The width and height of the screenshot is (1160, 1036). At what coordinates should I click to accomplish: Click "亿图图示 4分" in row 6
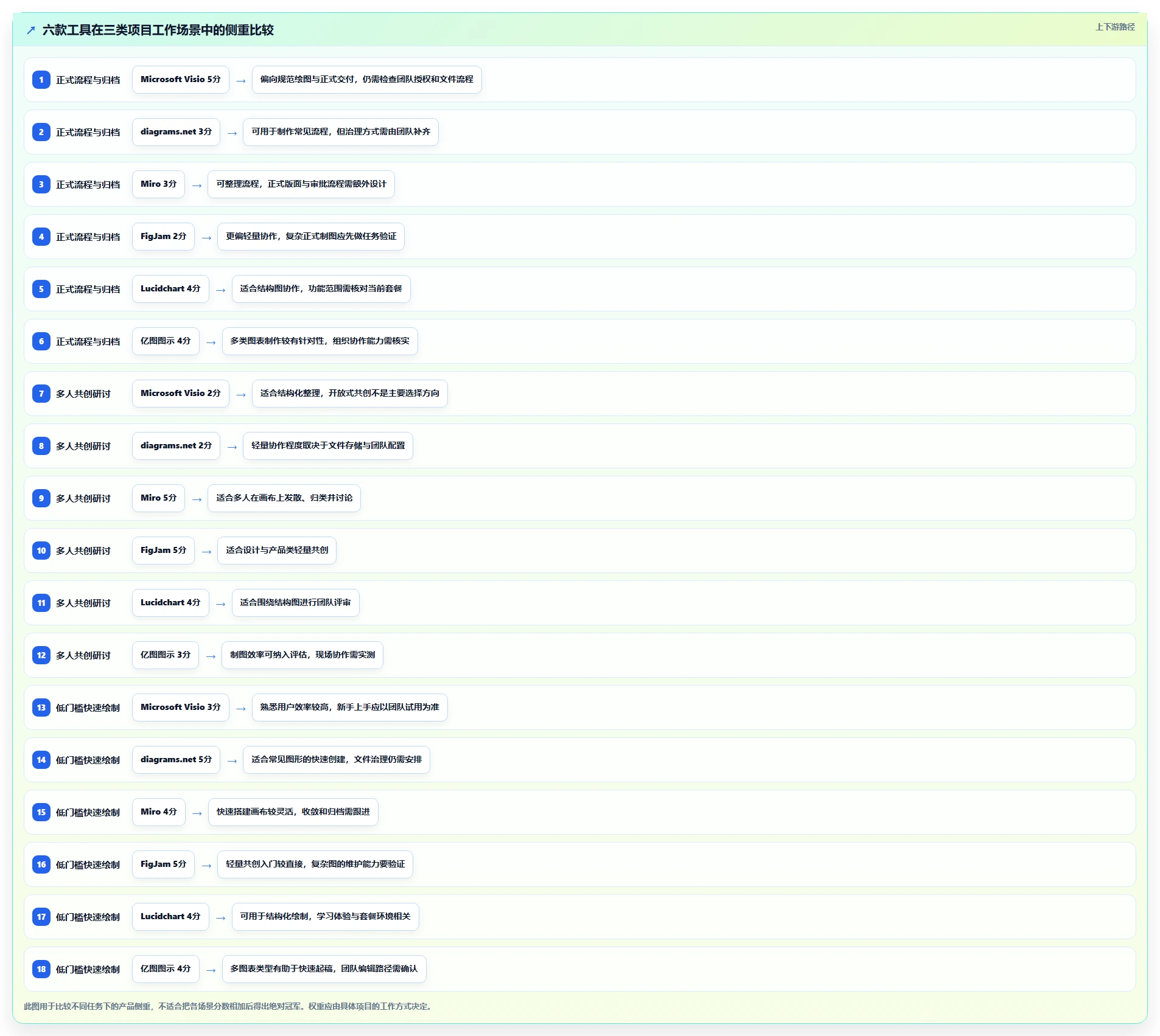pyautogui.click(x=166, y=341)
